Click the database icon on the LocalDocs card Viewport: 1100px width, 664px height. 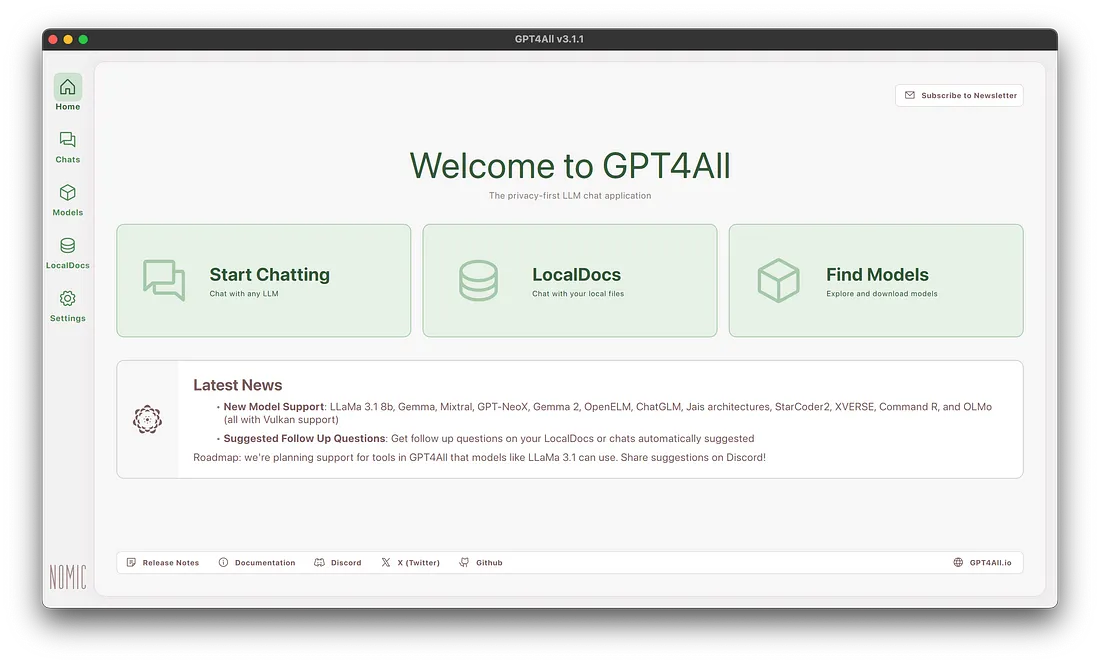(x=477, y=280)
